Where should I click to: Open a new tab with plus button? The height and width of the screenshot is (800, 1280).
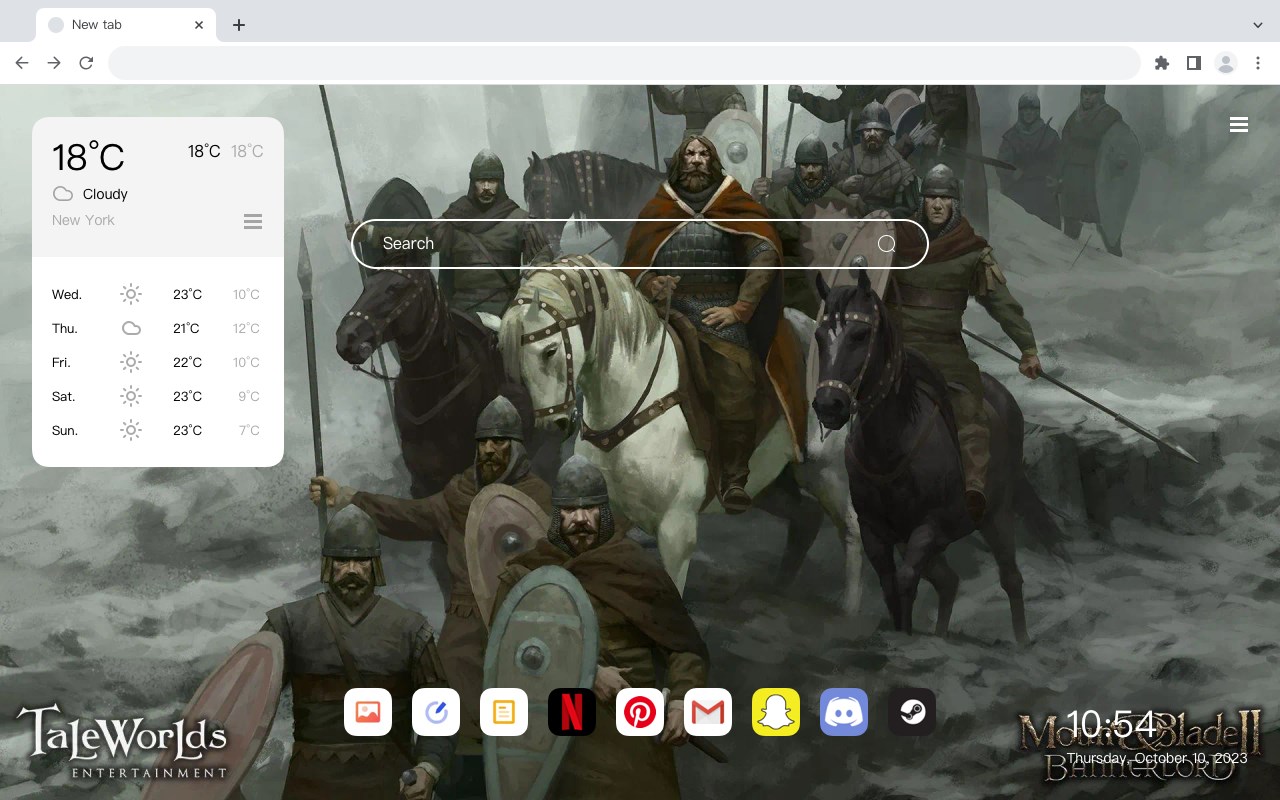(x=238, y=25)
